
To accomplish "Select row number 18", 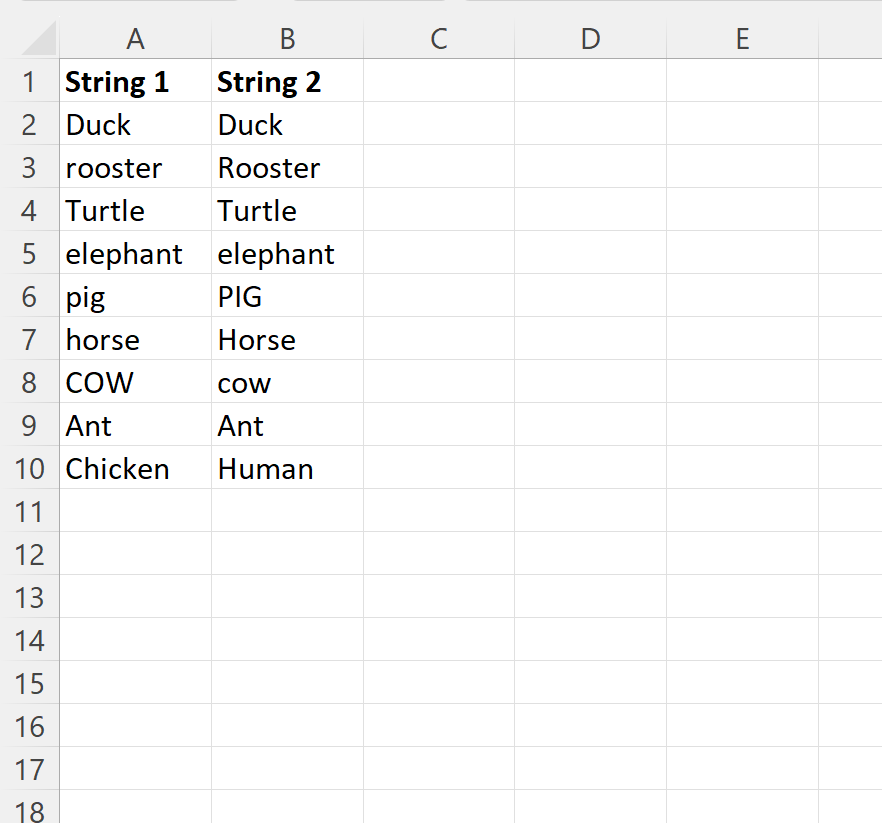I will point(29,811).
